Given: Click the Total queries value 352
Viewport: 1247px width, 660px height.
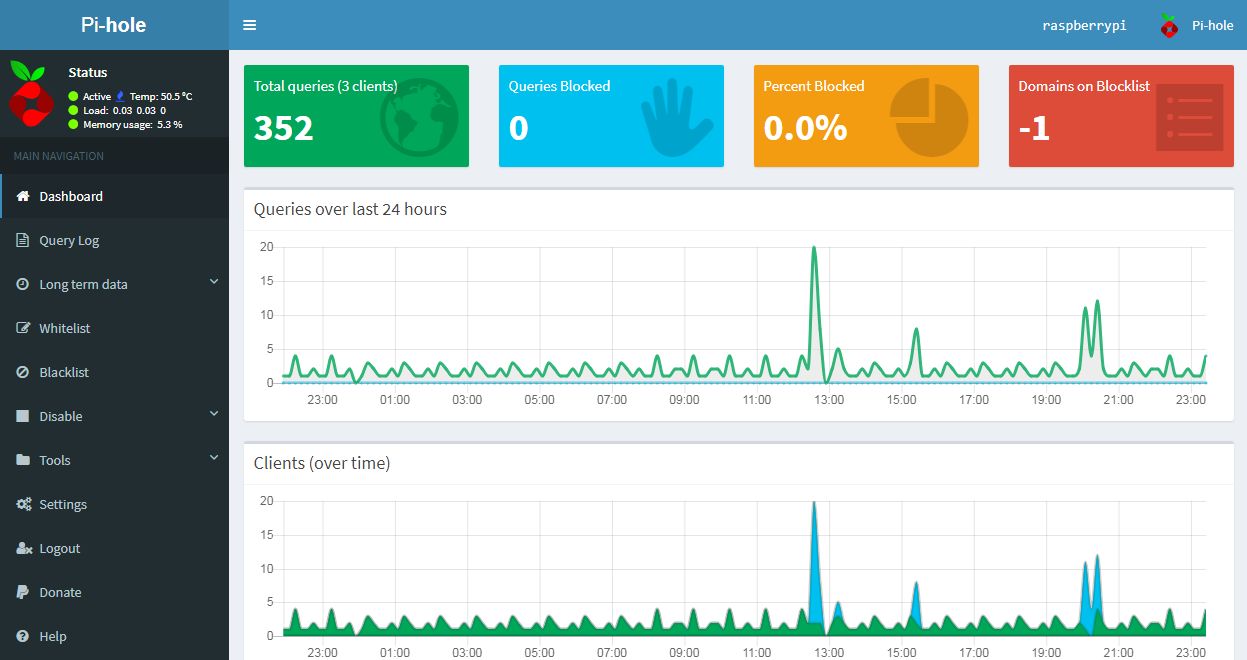Looking at the screenshot, I should (283, 128).
